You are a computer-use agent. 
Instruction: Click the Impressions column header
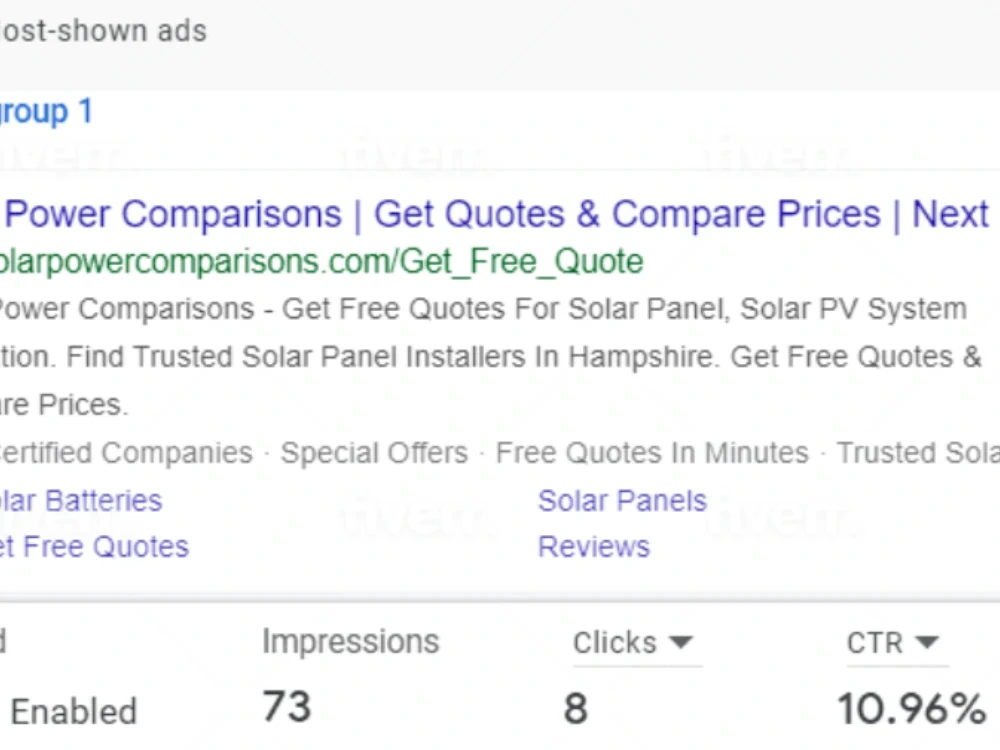[351, 642]
